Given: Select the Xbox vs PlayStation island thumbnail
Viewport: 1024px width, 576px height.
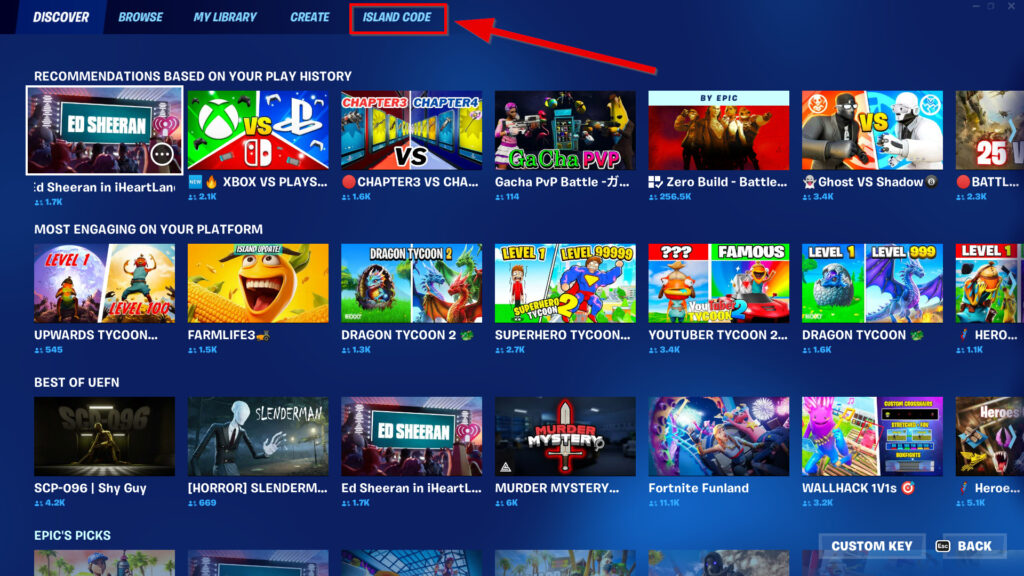Looking at the screenshot, I should pyautogui.click(x=258, y=131).
